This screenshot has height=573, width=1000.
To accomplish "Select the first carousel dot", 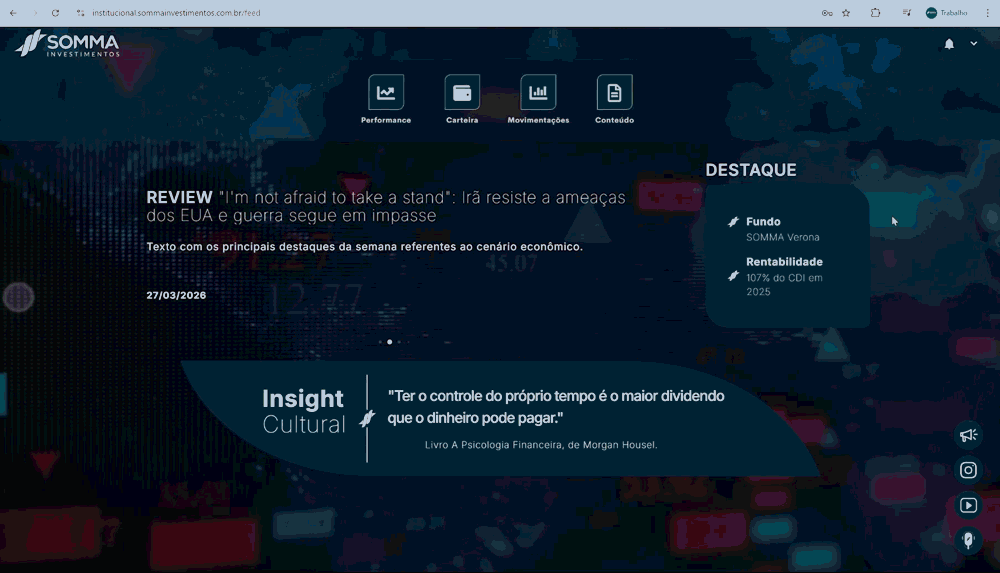I will click(x=381, y=342).
